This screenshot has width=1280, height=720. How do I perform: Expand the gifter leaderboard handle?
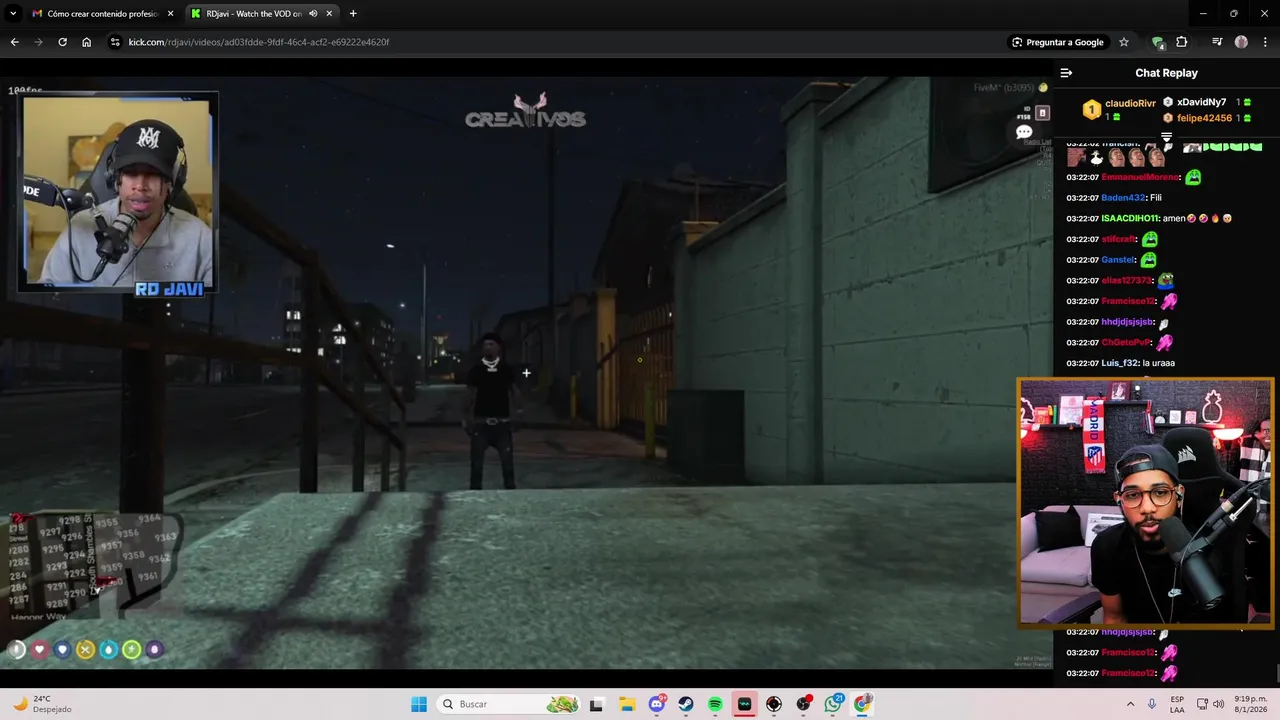(x=1166, y=137)
